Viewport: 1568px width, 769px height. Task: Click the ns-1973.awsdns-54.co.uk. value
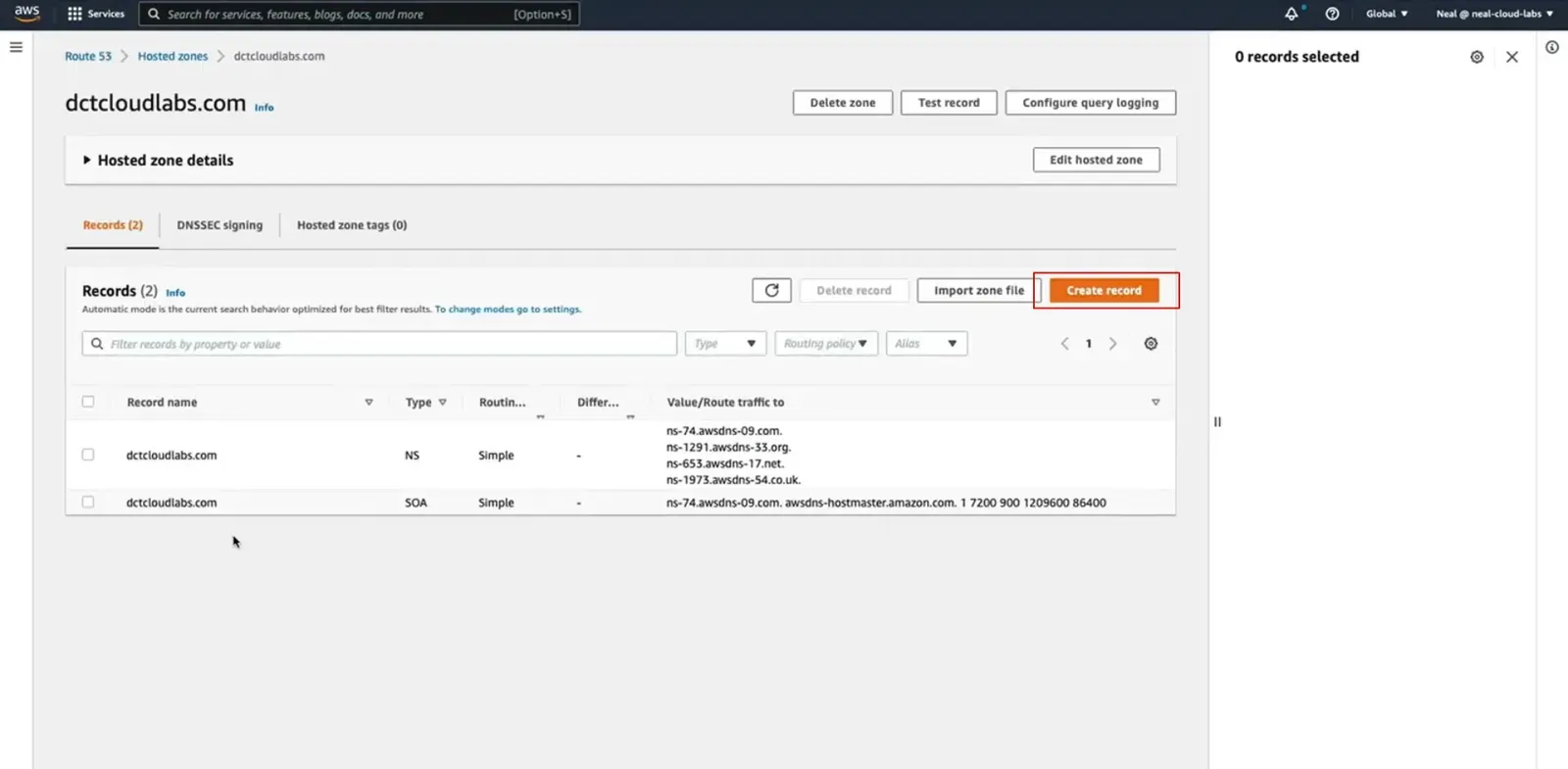(x=733, y=480)
